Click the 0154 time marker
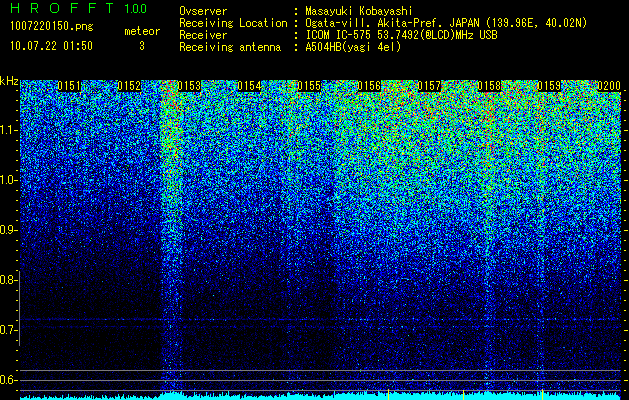This screenshot has width=629, height=400. (x=249, y=86)
